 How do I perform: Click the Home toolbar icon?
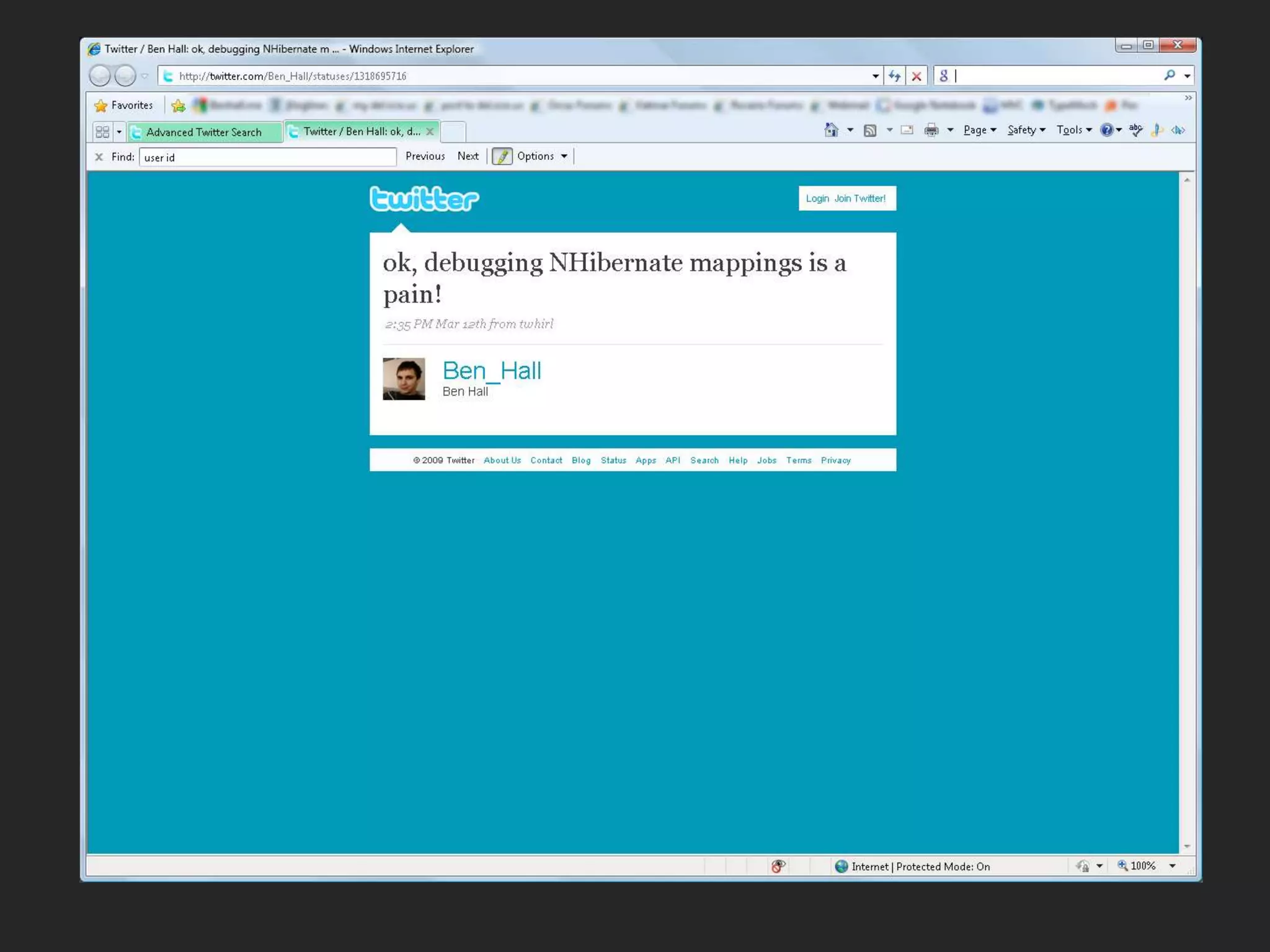click(x=831, y=130)
